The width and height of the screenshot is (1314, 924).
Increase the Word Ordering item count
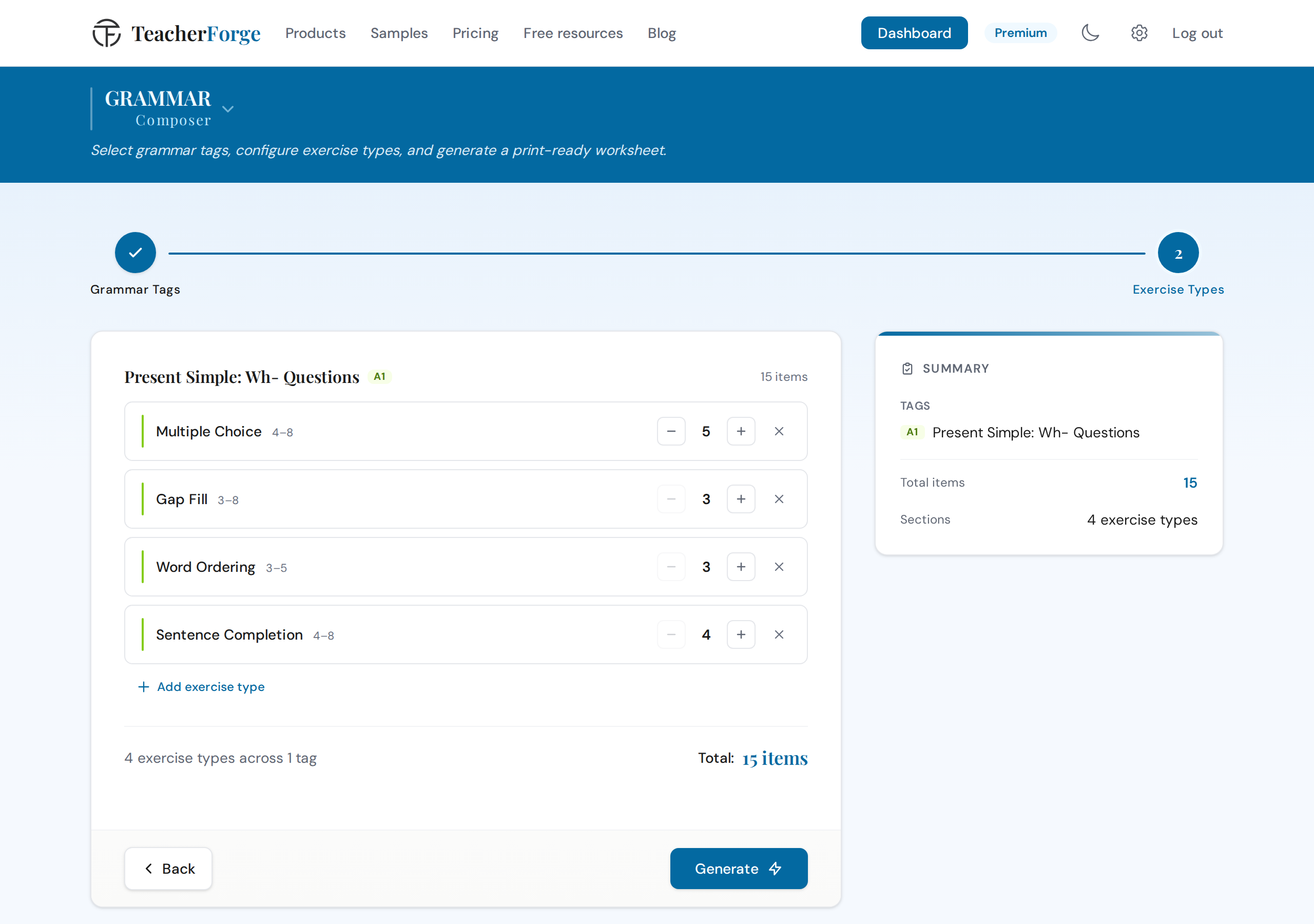[741, 567]
